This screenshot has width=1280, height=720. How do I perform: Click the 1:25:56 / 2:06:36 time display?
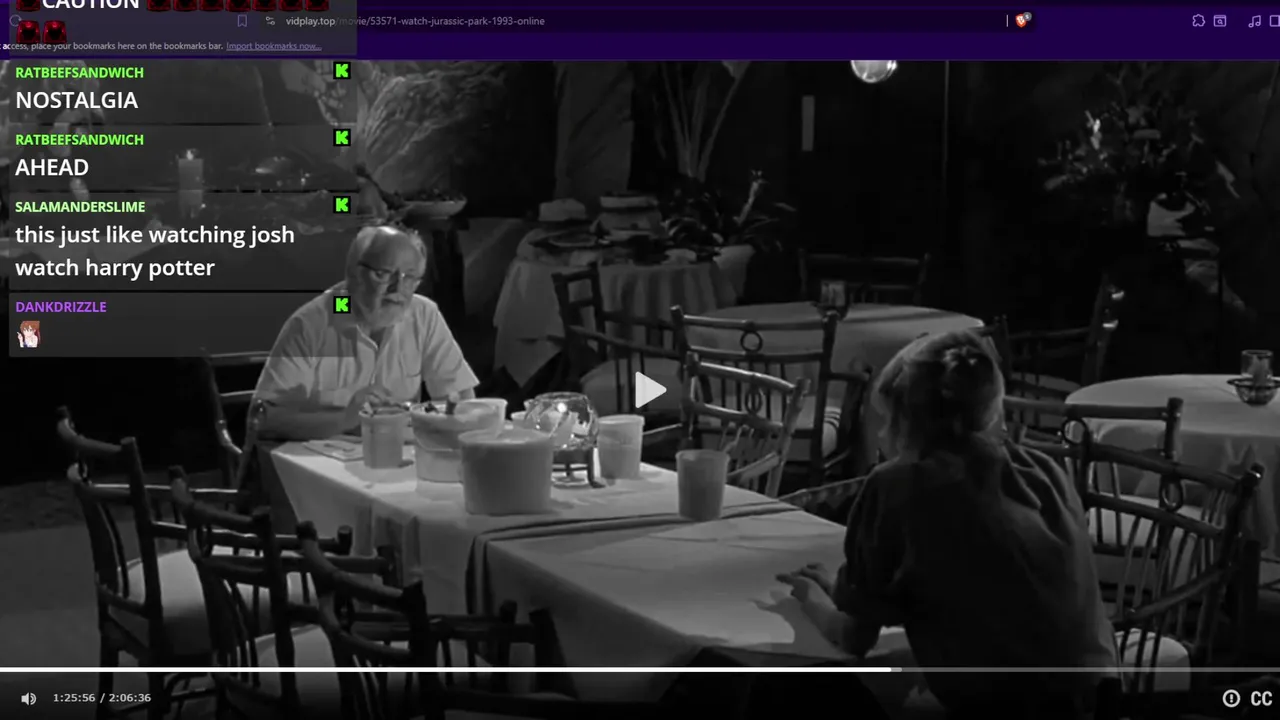[102, 698]
